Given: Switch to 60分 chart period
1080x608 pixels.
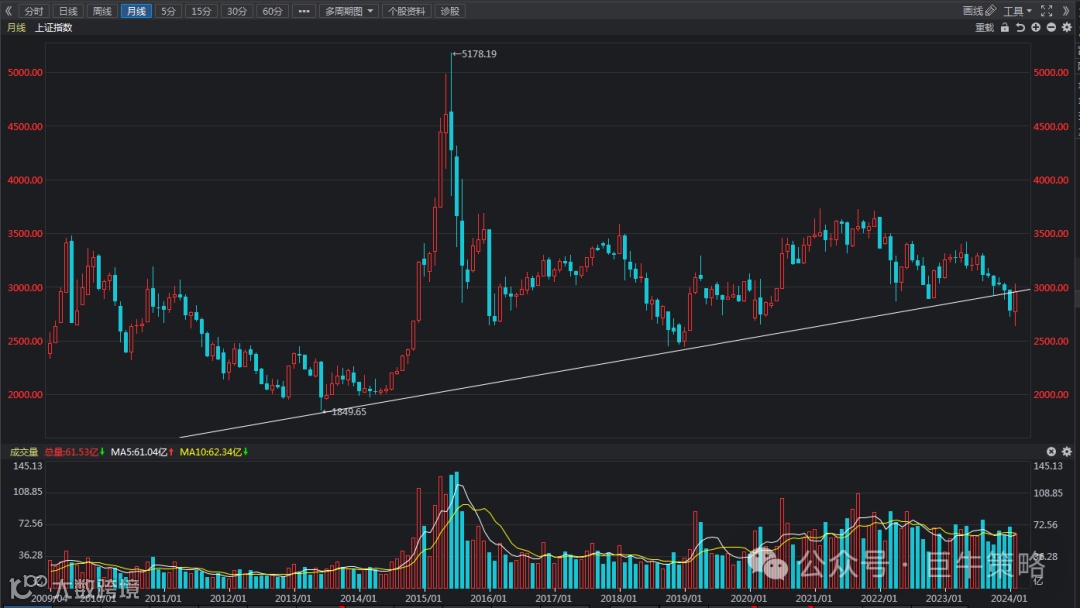Looking at the screenshot, I should (272, 11).
